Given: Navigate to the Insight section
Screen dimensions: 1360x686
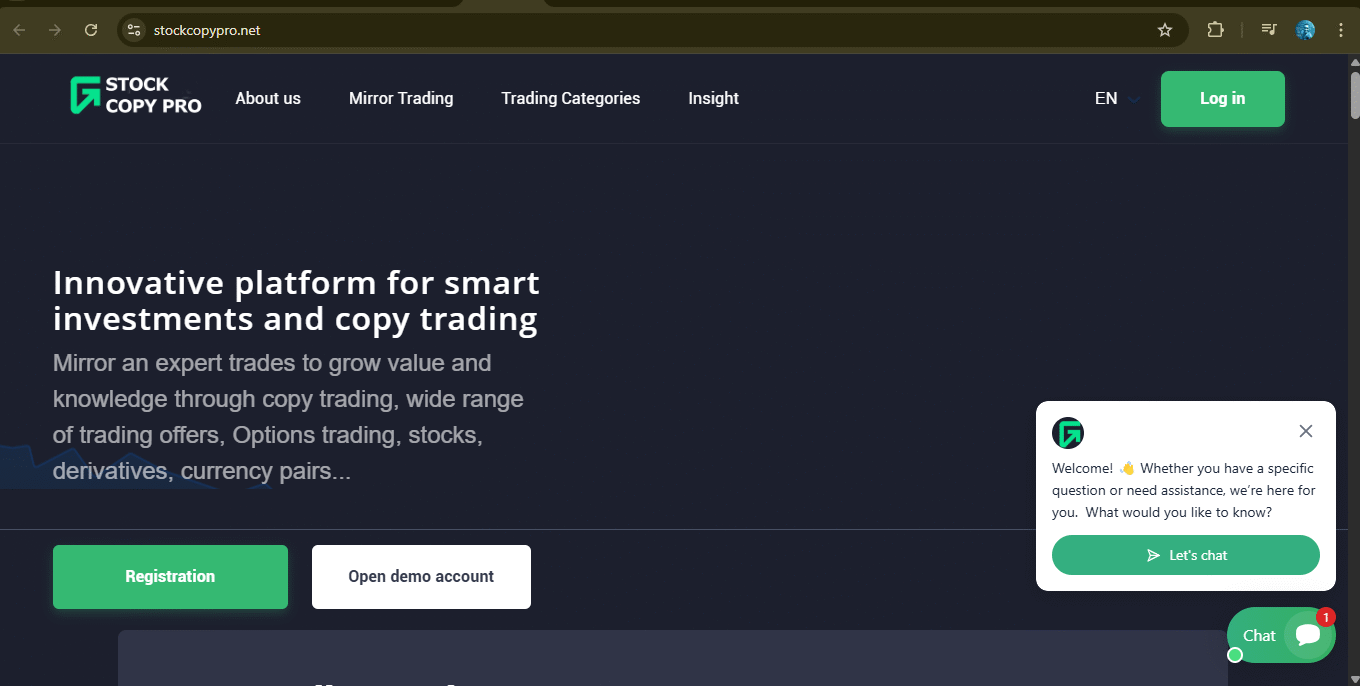Looking at the screenshot, I should click(713, 98).
